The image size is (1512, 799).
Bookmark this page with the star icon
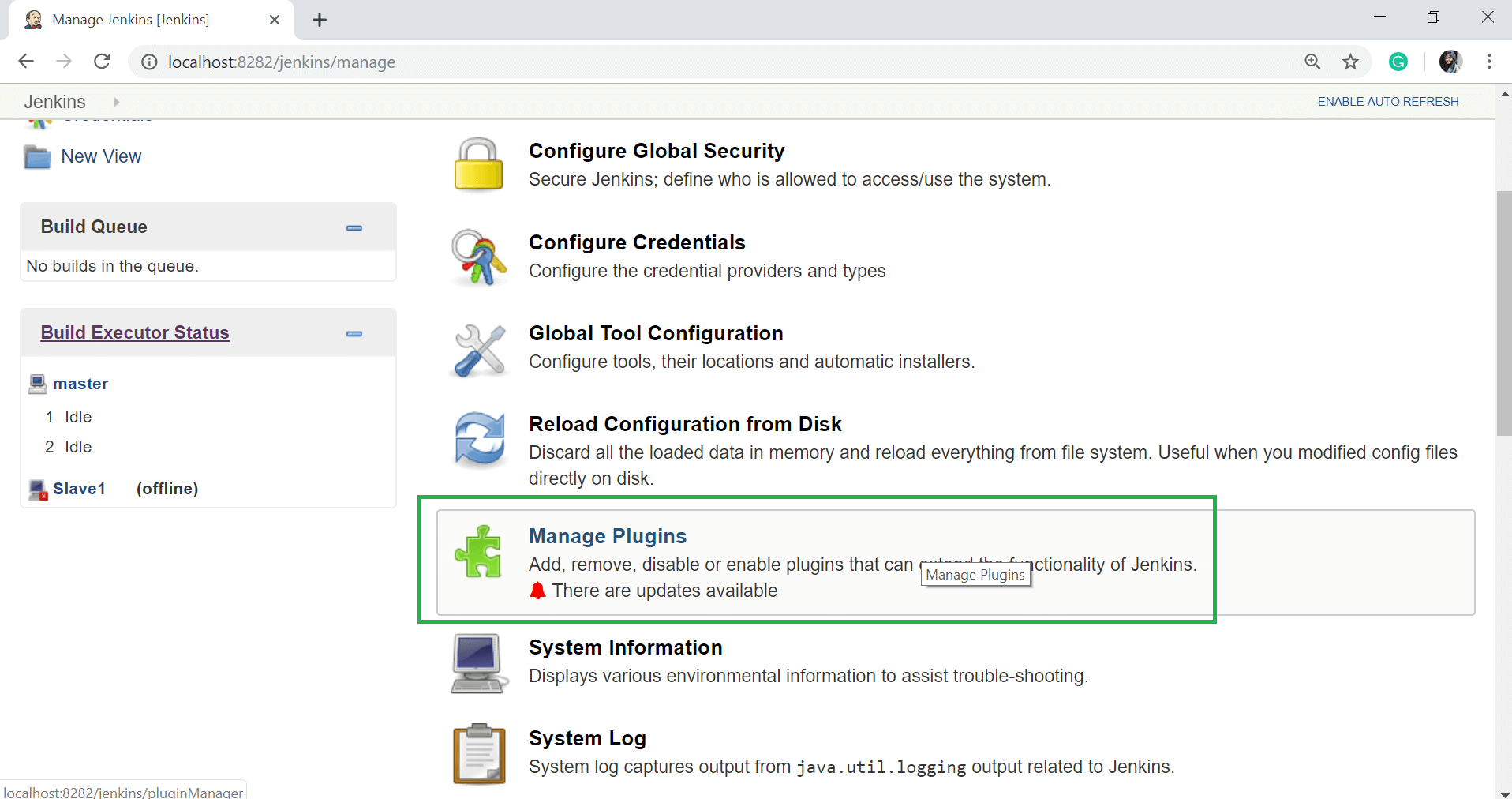tap(1350, 62)
